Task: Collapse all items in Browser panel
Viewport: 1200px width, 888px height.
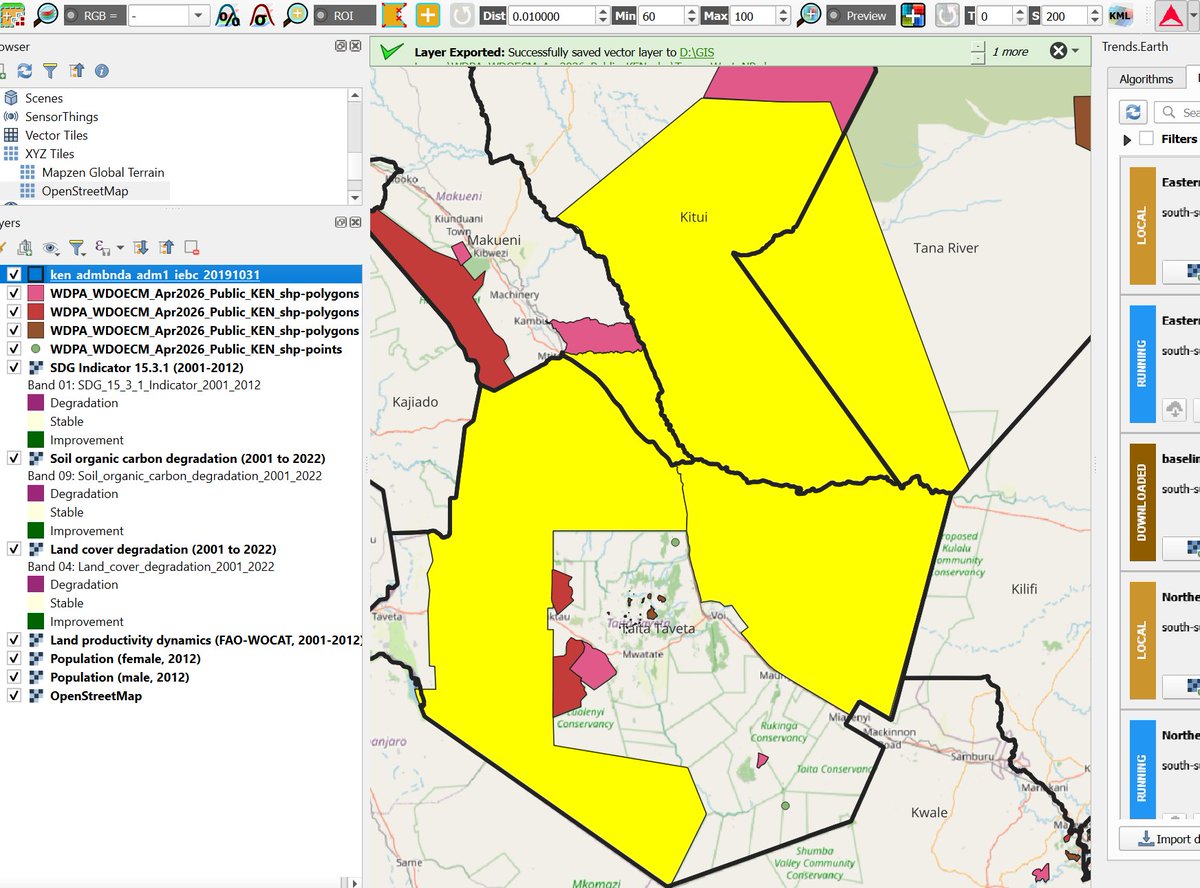Action: 76,71
